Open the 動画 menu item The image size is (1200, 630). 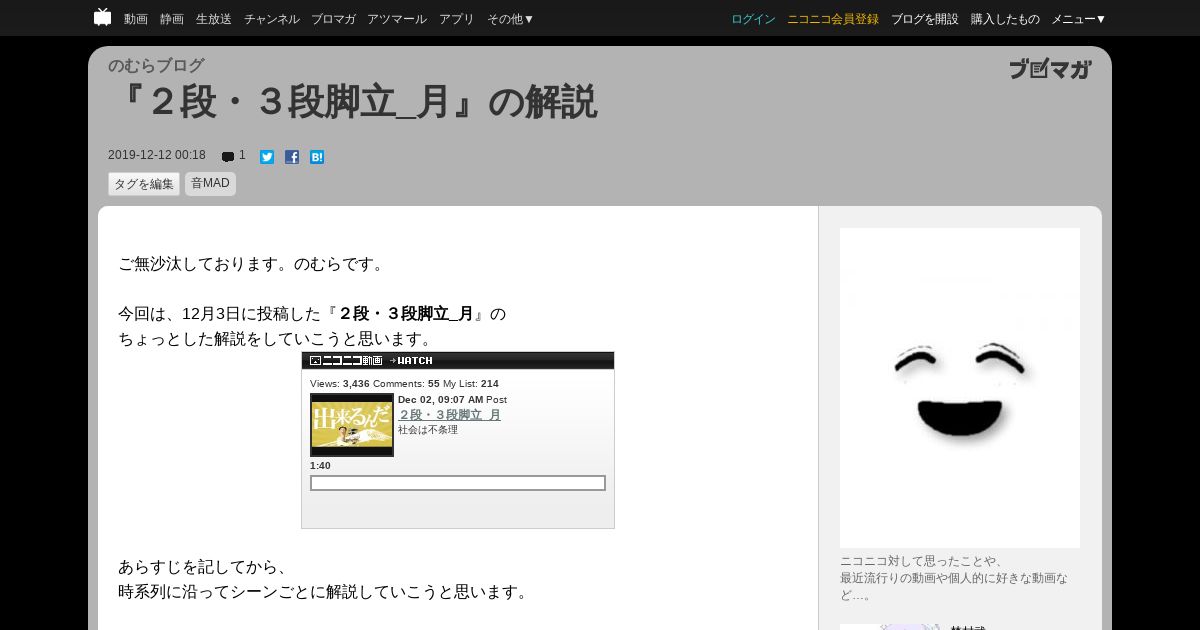(136, 19)
